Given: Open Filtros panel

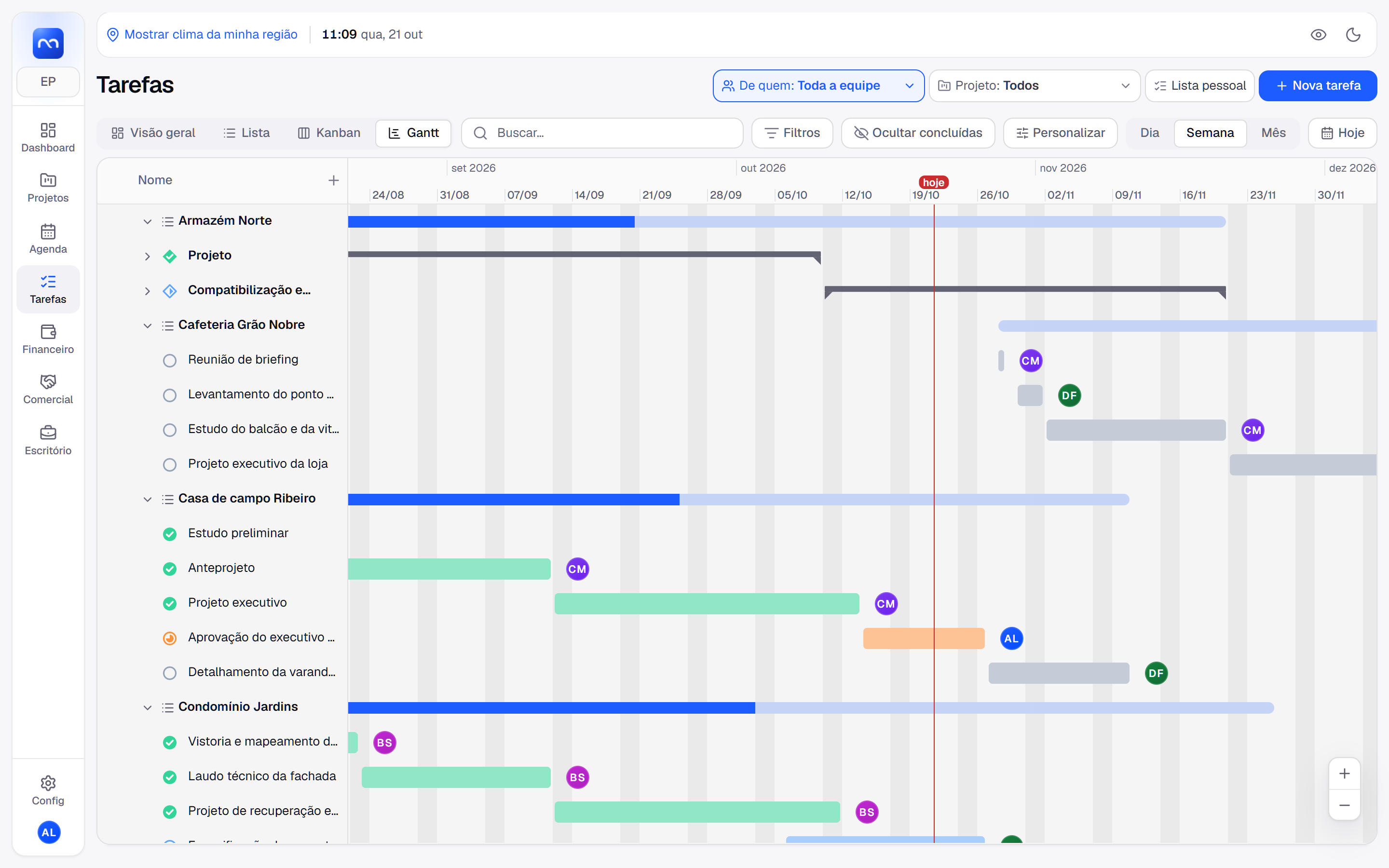Looking at the screenshot, I should (x=792, y=133).
